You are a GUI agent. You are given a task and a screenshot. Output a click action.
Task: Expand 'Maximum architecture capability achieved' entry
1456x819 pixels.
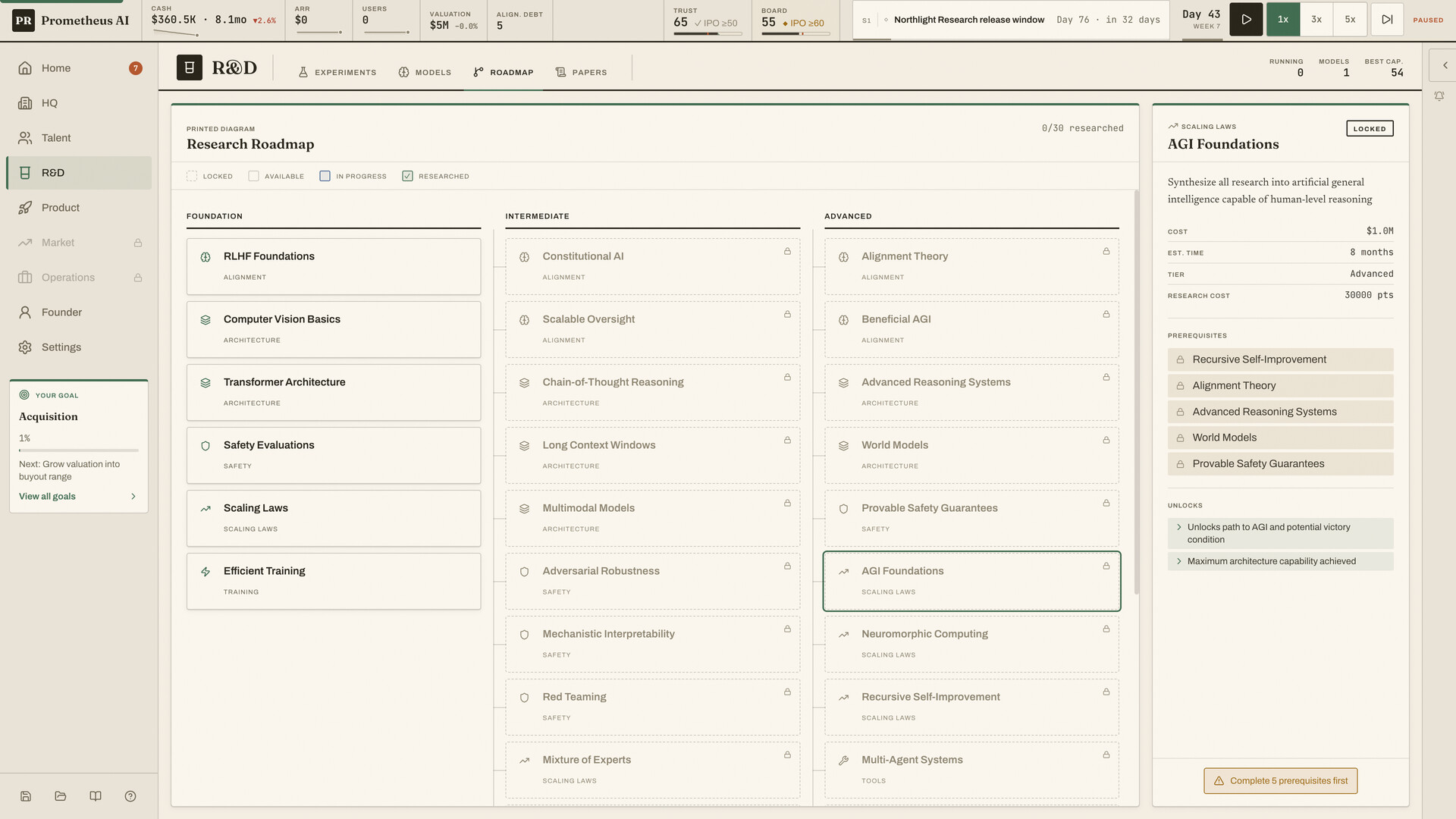pos(1280,561)
